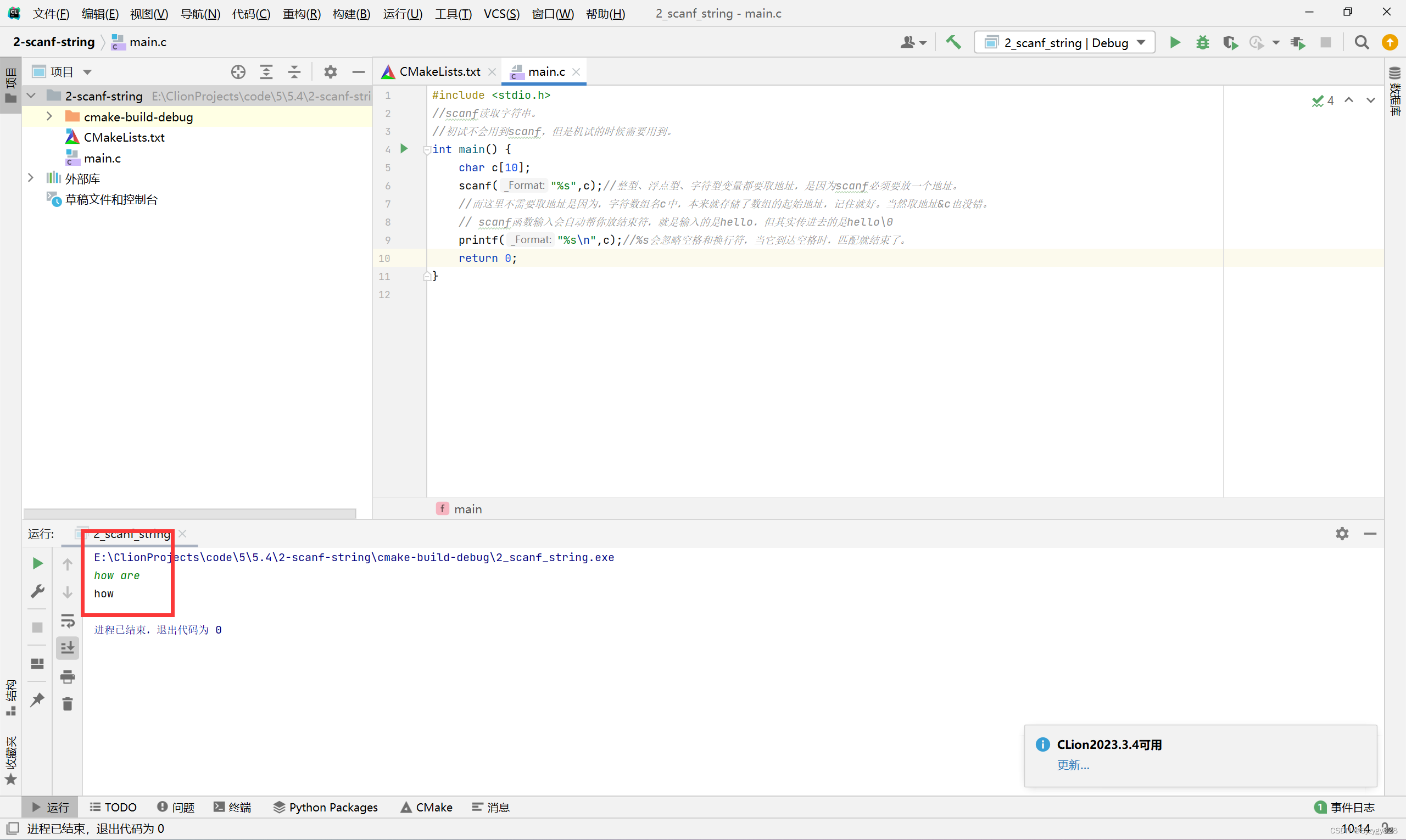Run with Coverage shield icon

[1229, 42]
